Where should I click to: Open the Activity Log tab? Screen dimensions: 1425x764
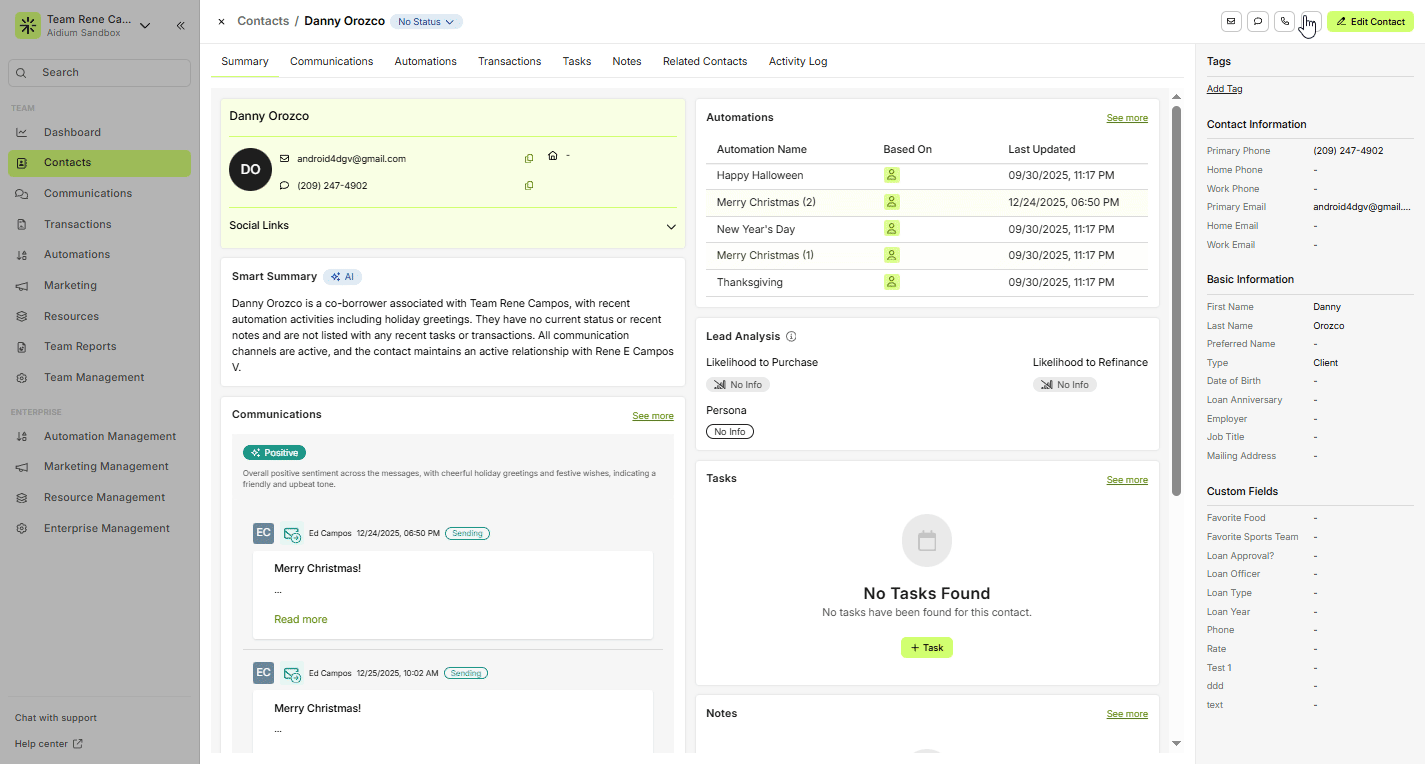click(x=797, y=61)
